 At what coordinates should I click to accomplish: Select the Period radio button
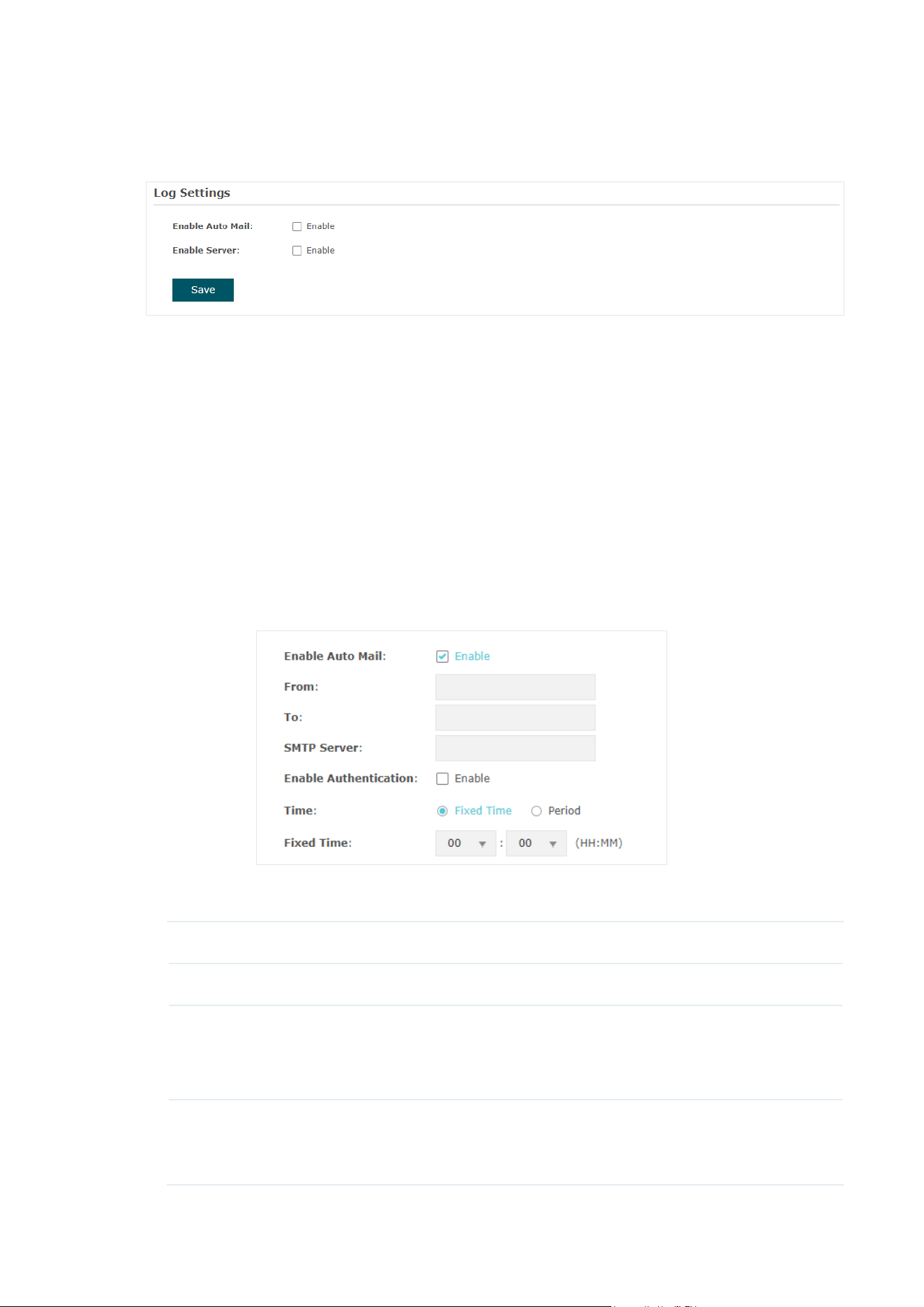536,811
